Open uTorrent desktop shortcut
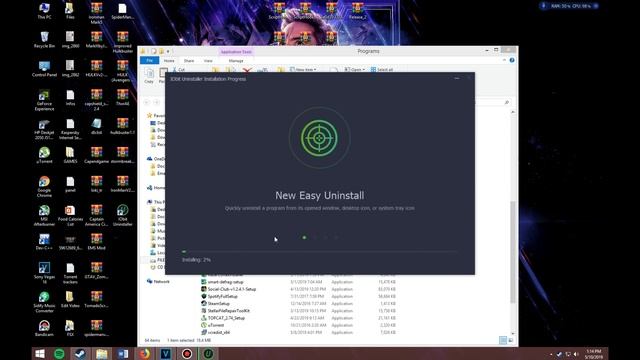 [44, 156]
